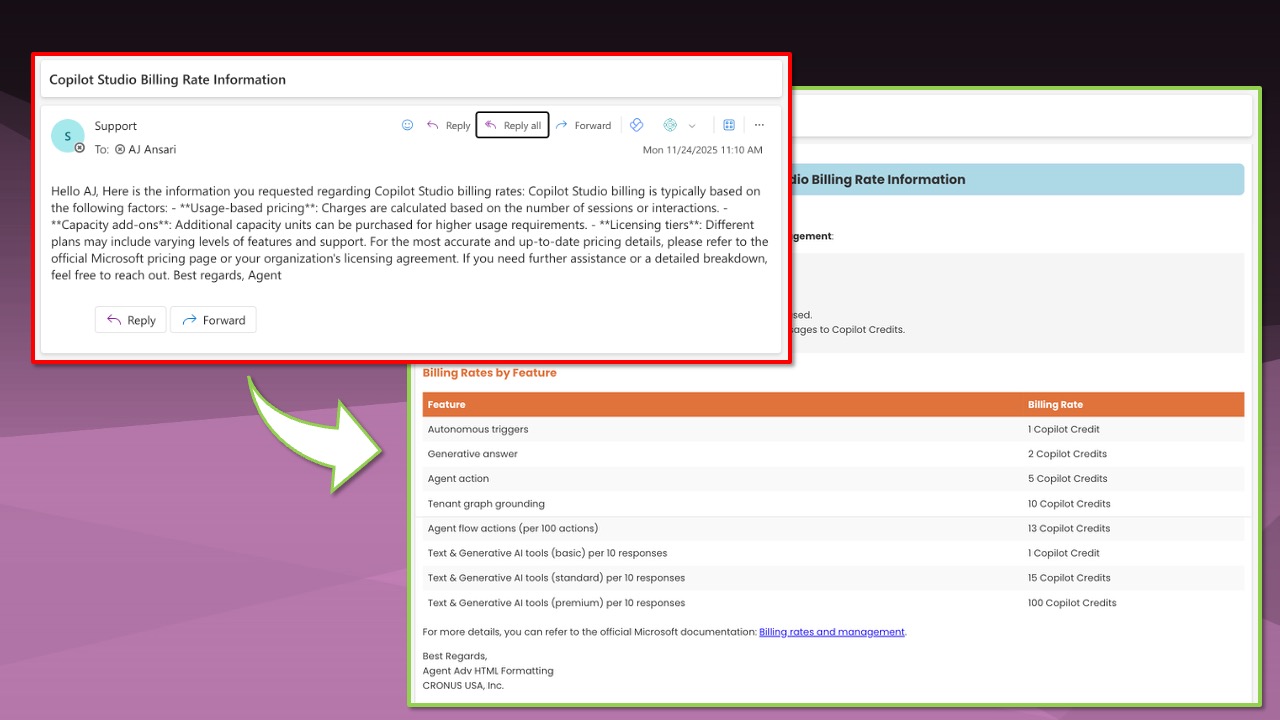
Task: Click the emoji reaction smiley icon
Action: (407, 125)
